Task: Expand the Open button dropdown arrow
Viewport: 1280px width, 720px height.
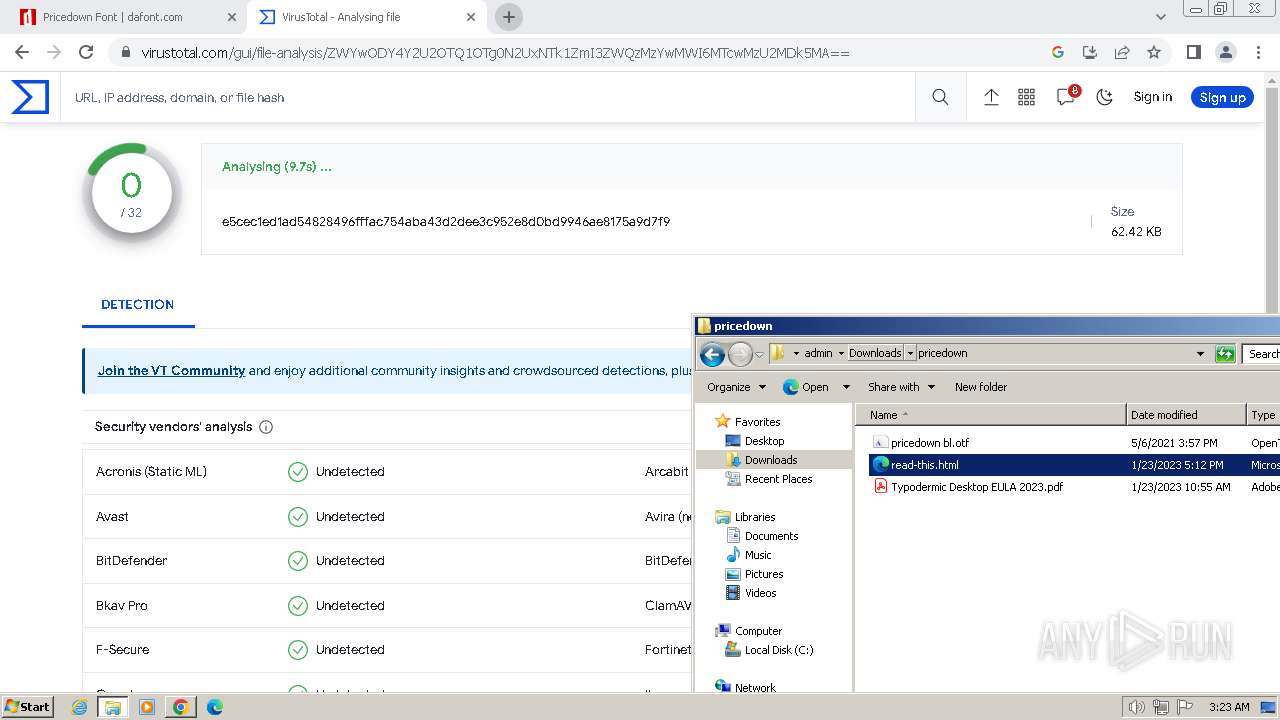Action: point(845,387)
